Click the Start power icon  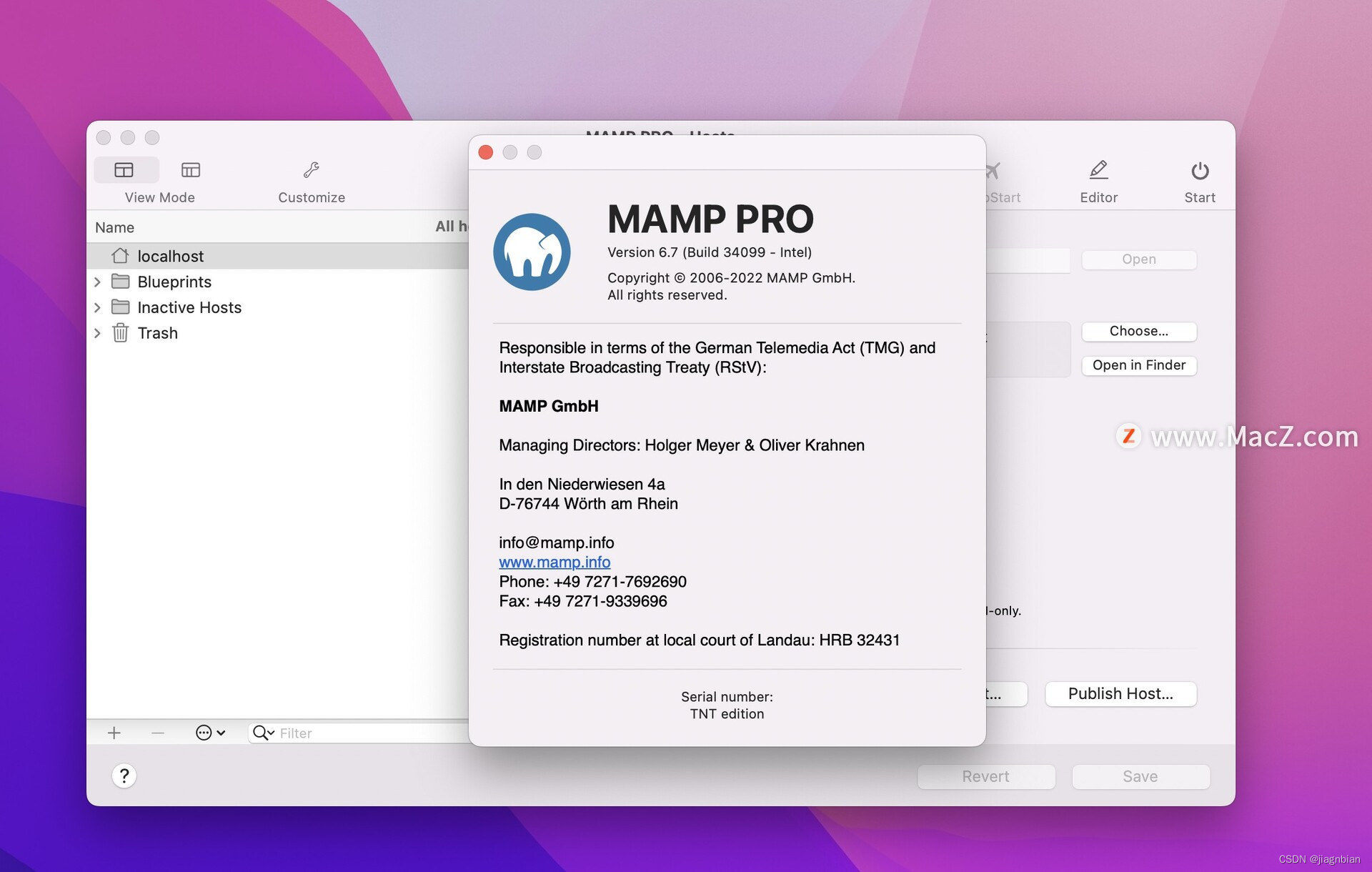(1200, 169)
